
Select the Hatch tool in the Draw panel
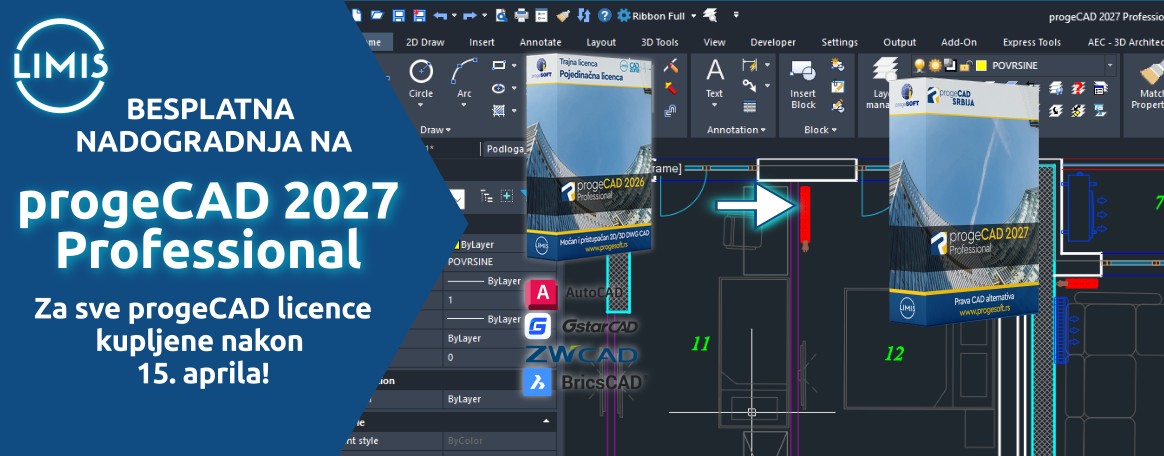click(x=499, y=111)
